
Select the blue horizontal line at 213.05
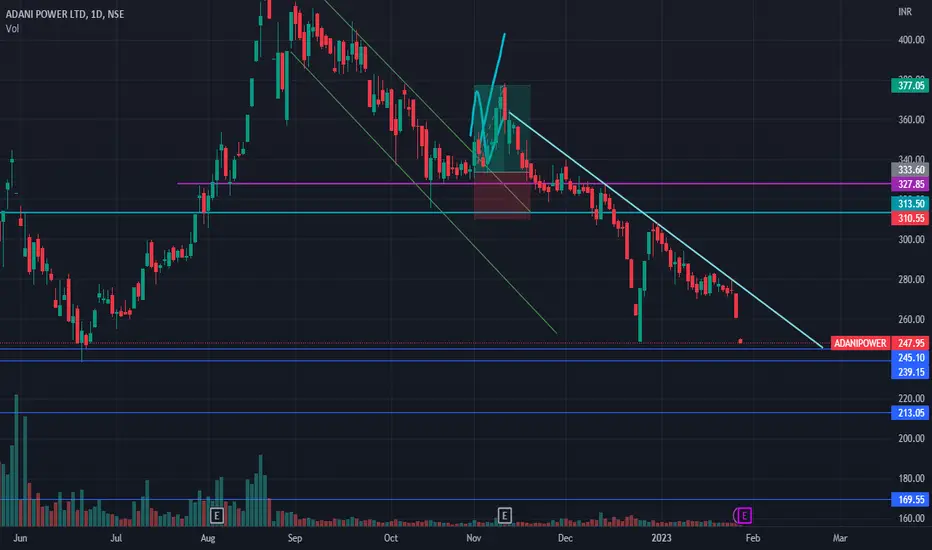[x=446, y=413]
